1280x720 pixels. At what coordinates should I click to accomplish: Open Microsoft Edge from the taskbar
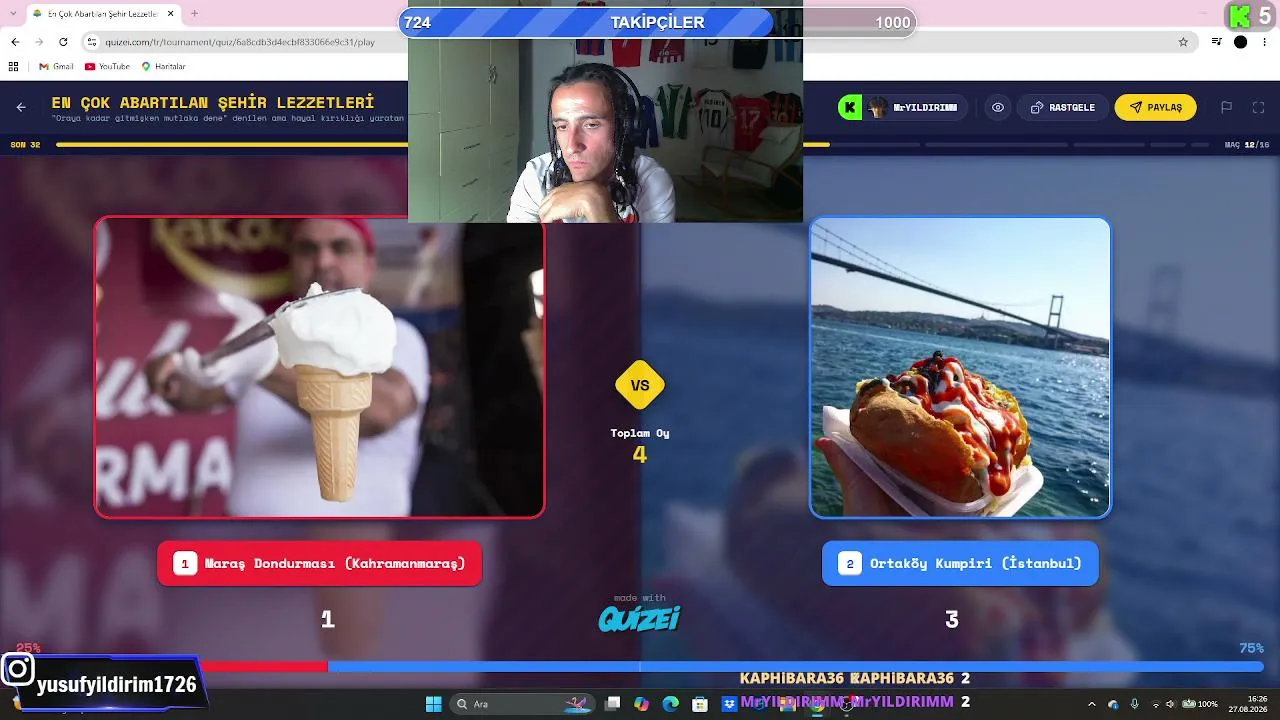click(670, 704)
